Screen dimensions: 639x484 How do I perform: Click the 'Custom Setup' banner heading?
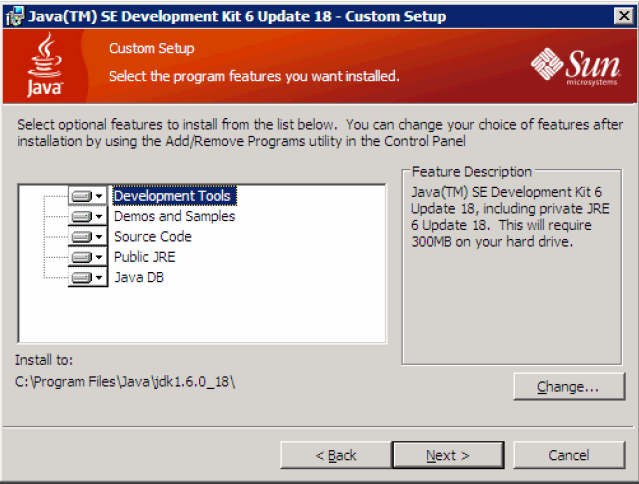[x=152, y=48]
